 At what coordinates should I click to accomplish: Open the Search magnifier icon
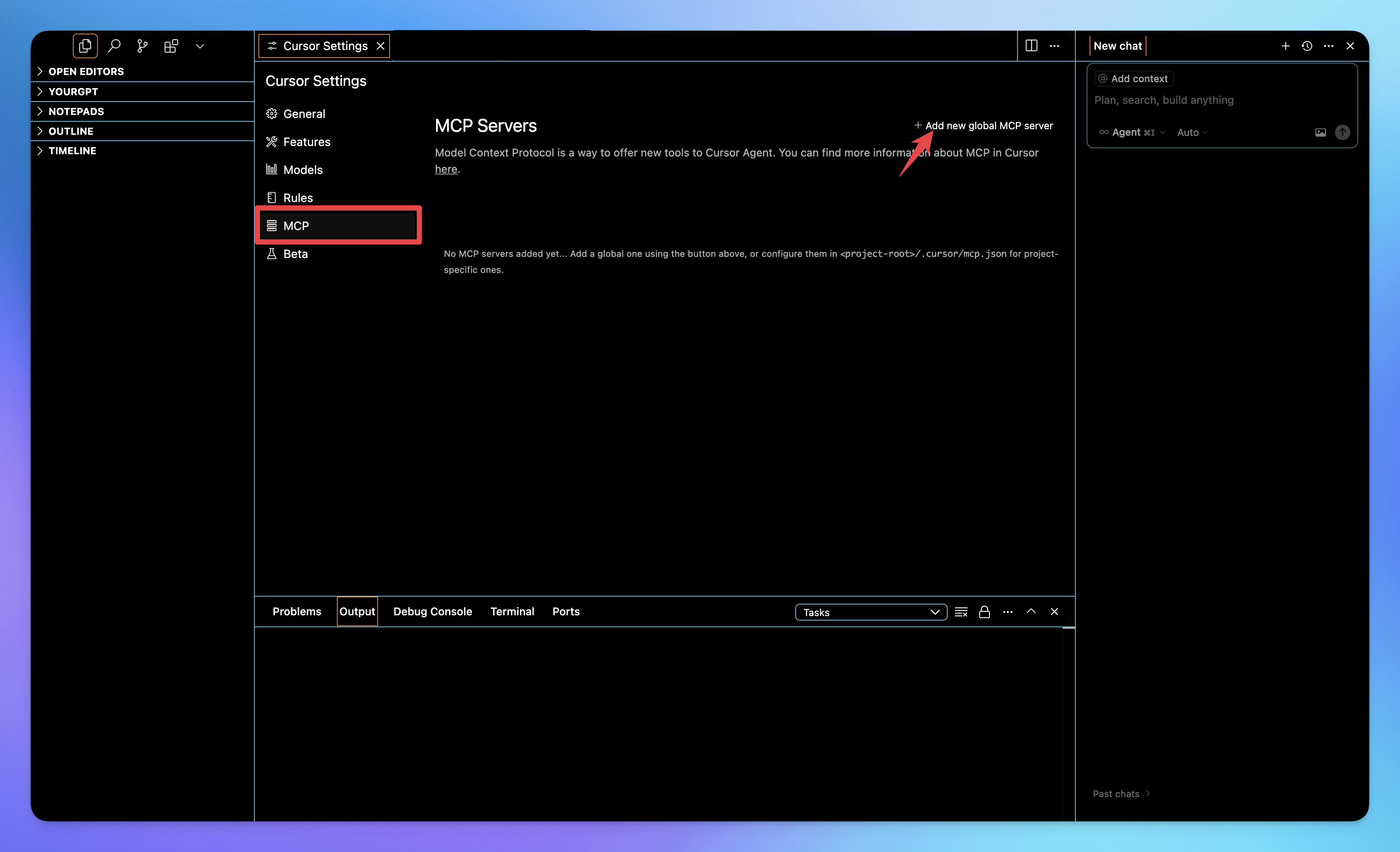point(114,46)
